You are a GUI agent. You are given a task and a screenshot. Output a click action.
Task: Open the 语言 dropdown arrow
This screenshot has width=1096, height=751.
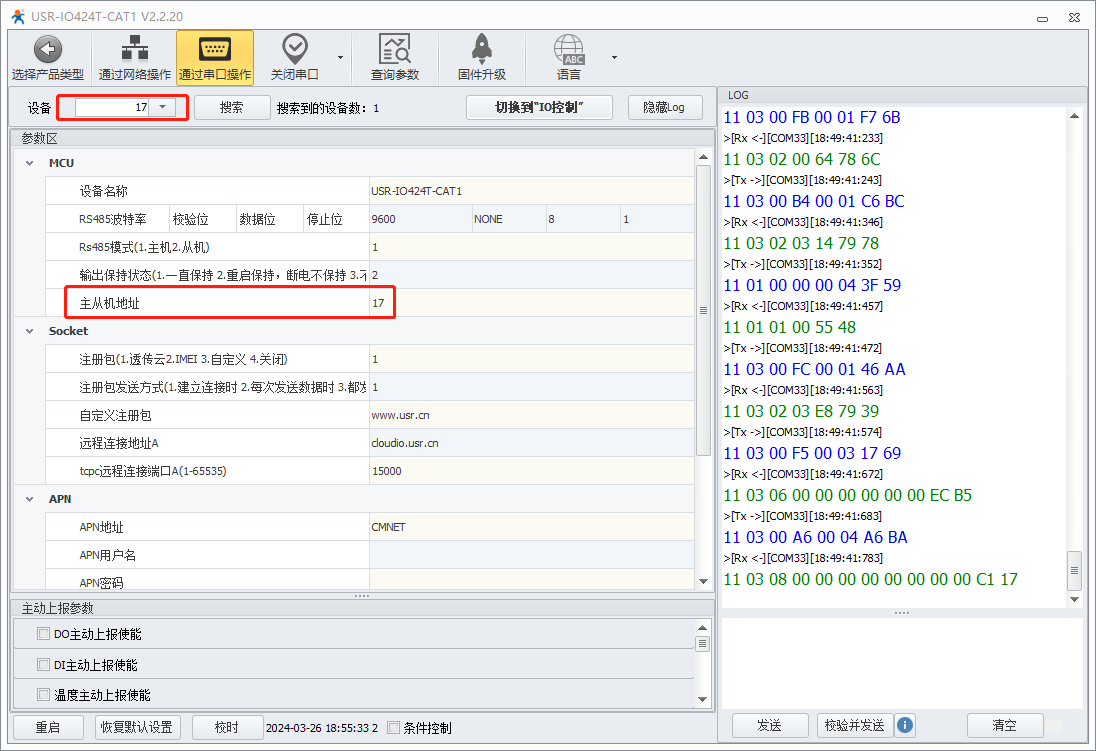(x=614, y=57)
